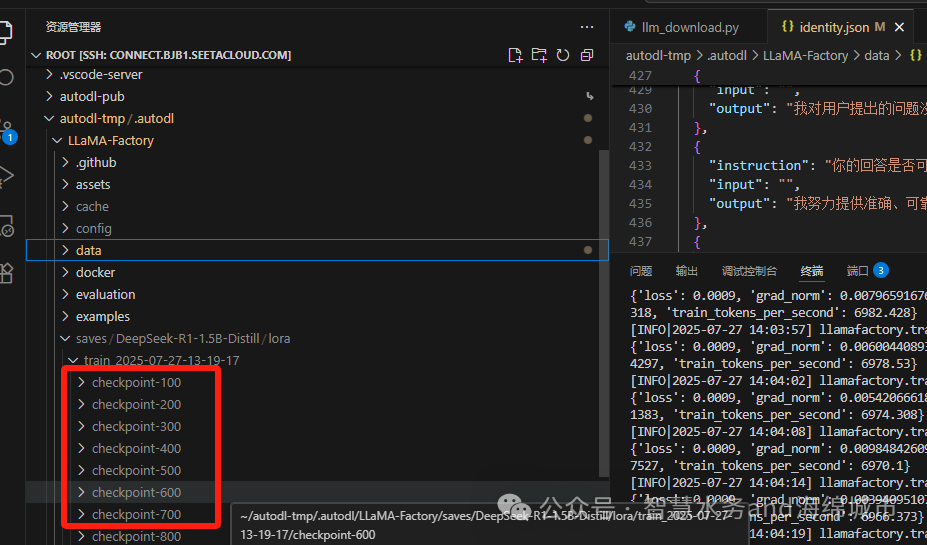Image resolution: width=927 pixels, height=545 pixels.
Task: Close the identity.json editor tab
Action: 899,27
